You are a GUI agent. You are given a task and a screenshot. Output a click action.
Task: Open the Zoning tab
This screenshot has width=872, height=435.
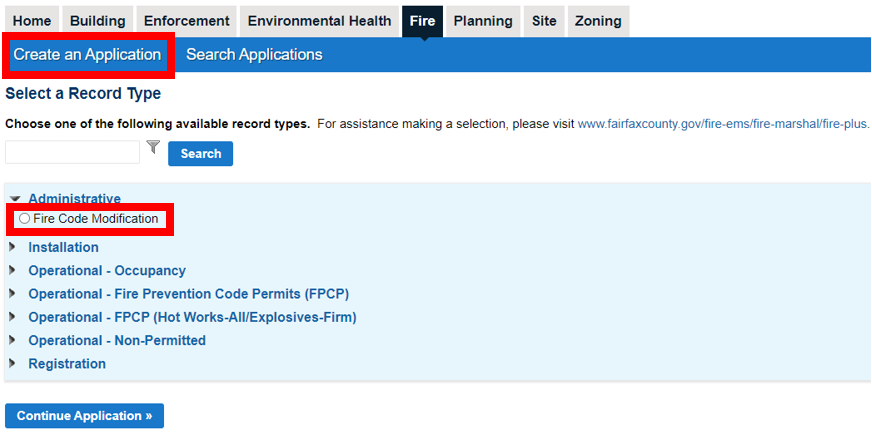coord(597,21)
